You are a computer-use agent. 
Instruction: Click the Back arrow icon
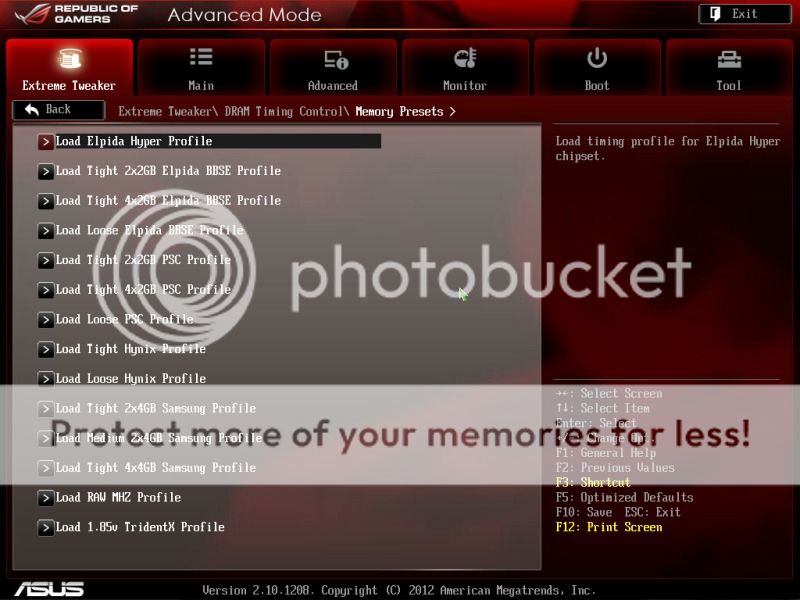coord(31,110)
